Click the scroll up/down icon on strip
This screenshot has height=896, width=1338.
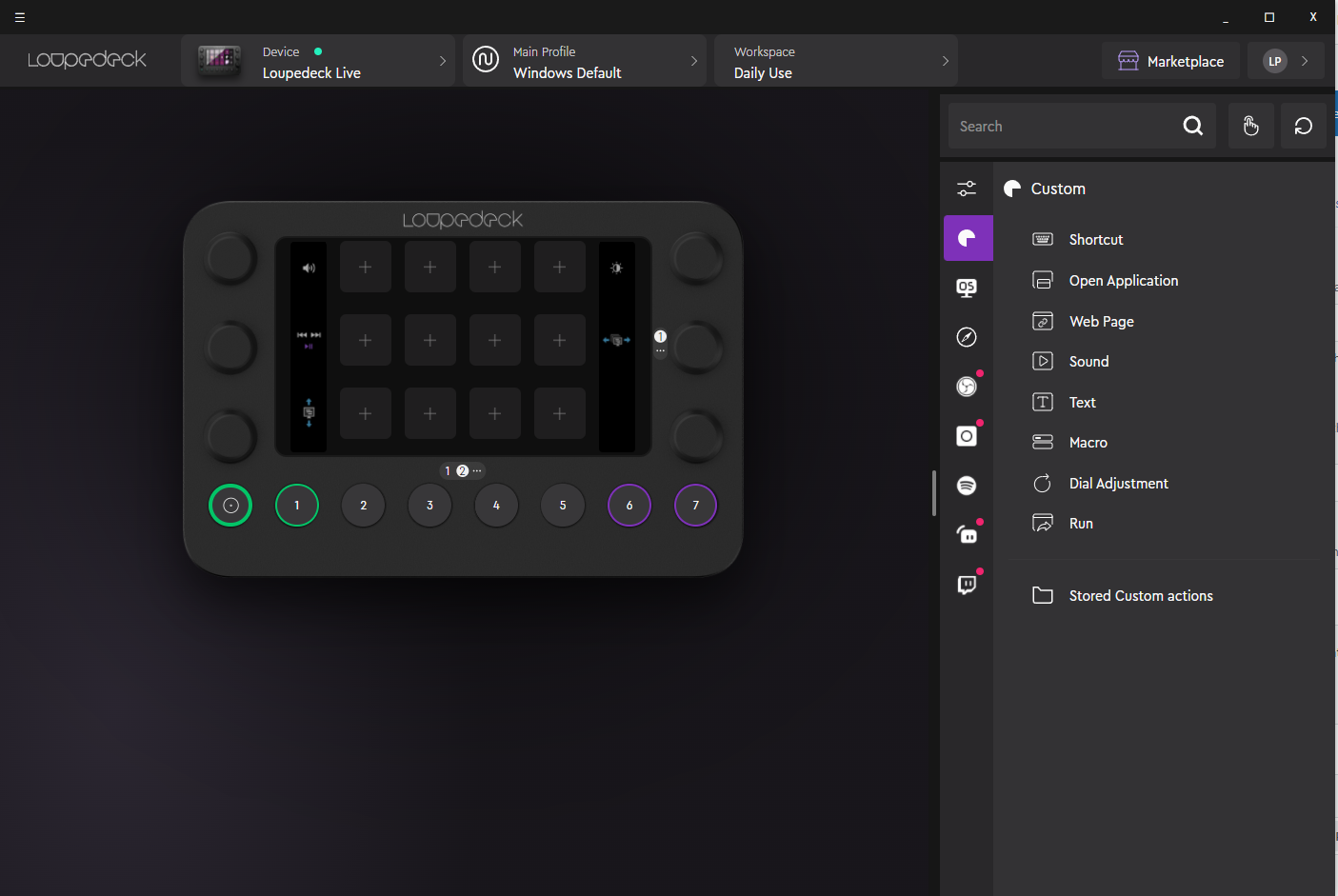tap(309, 412)
